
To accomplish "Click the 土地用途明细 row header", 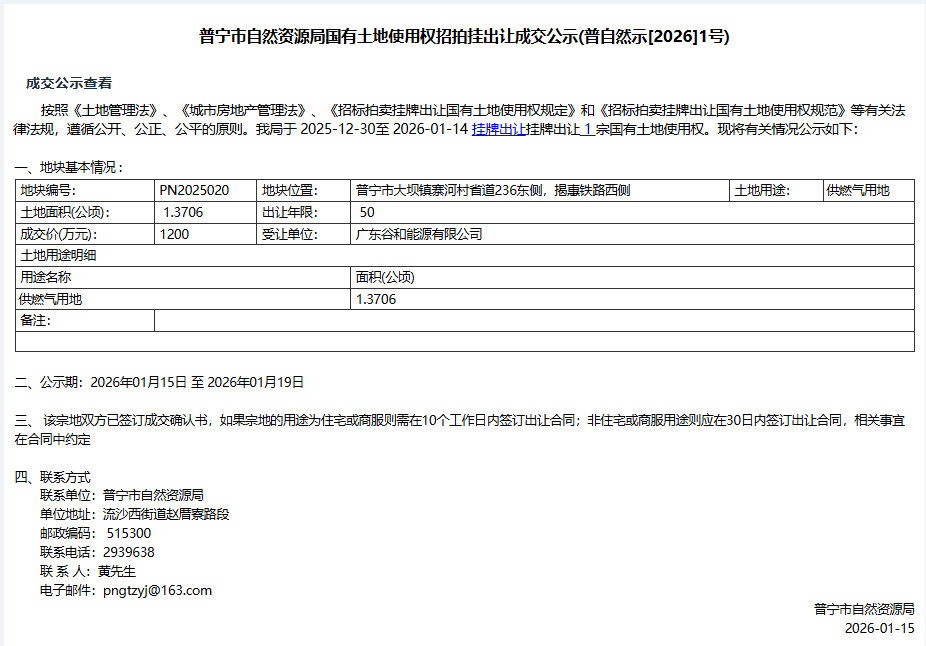I will (58, 255).
